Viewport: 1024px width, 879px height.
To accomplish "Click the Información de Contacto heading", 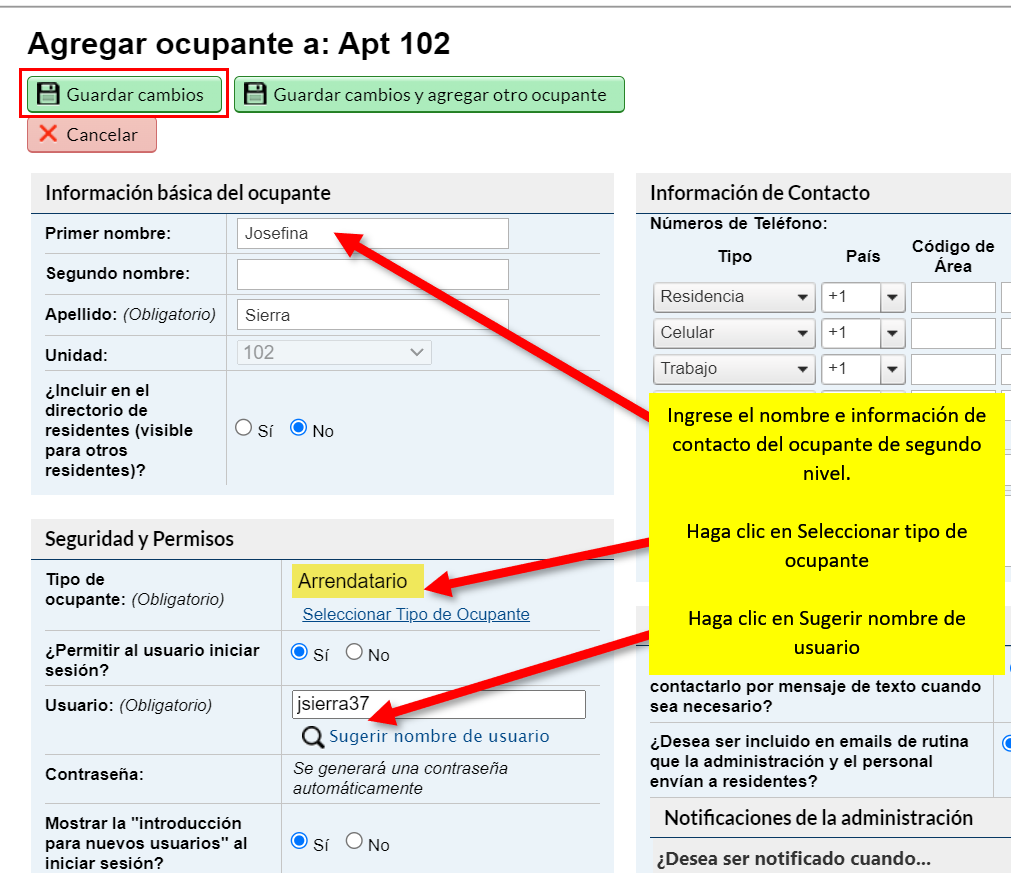I will 760,193.
